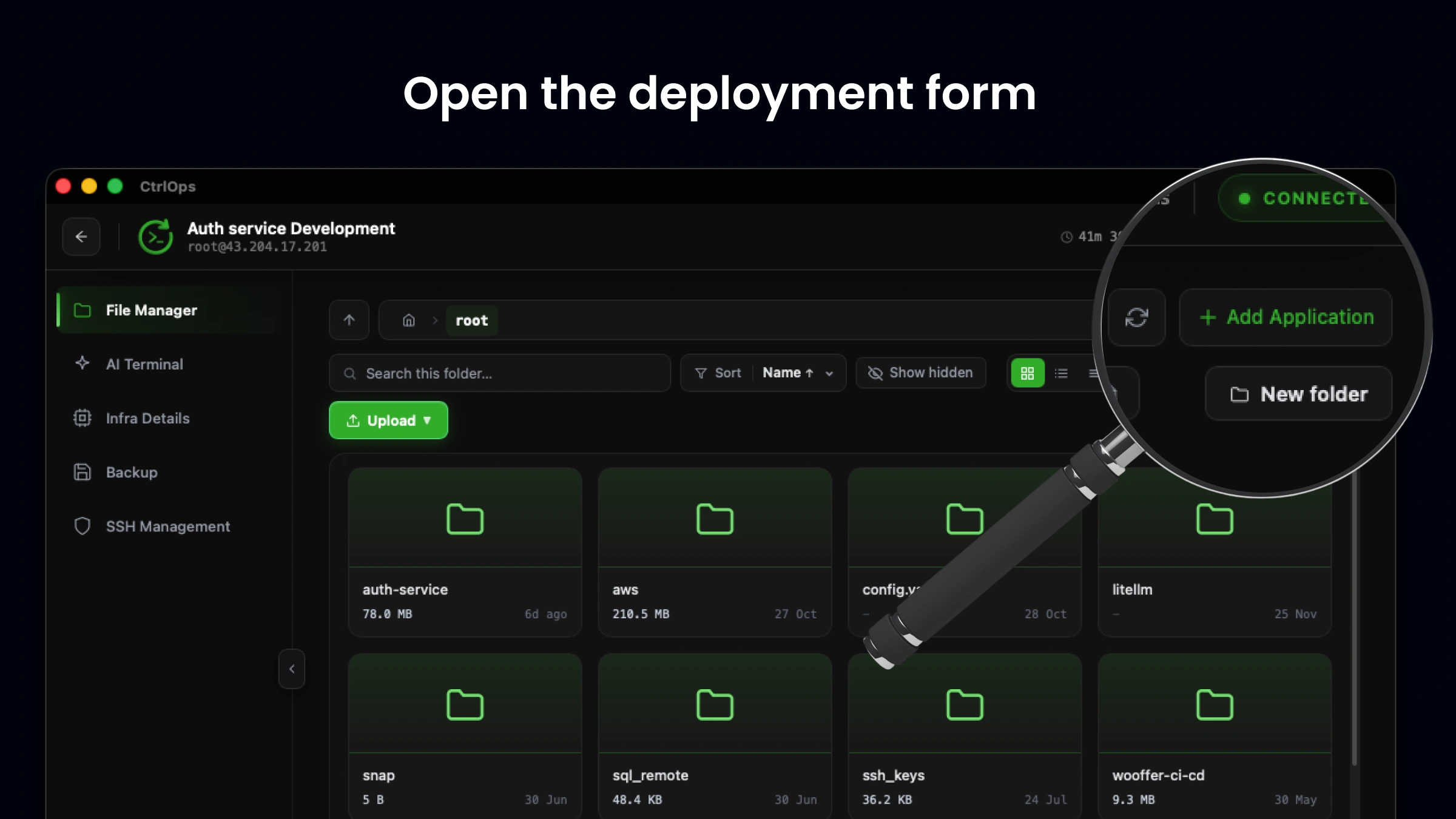The height and width of the screenshot is (819, 1456).
Task: Click Add Application button
Action: coord(1286,317)
